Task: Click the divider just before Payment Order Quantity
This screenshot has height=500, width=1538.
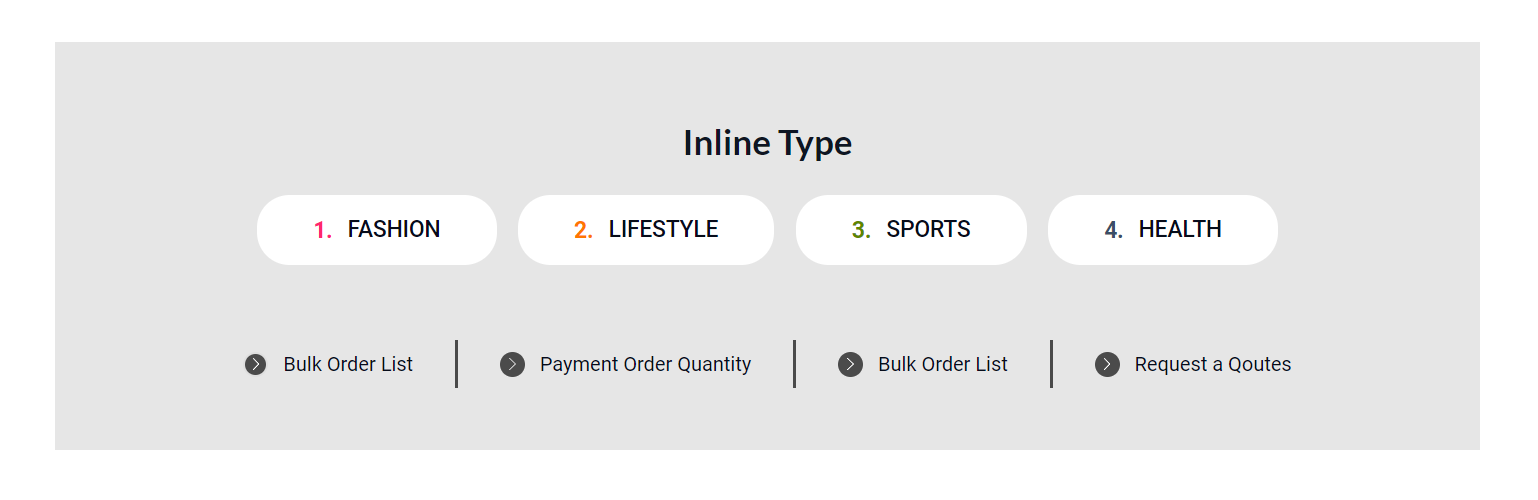Action: tap(456, 364)
